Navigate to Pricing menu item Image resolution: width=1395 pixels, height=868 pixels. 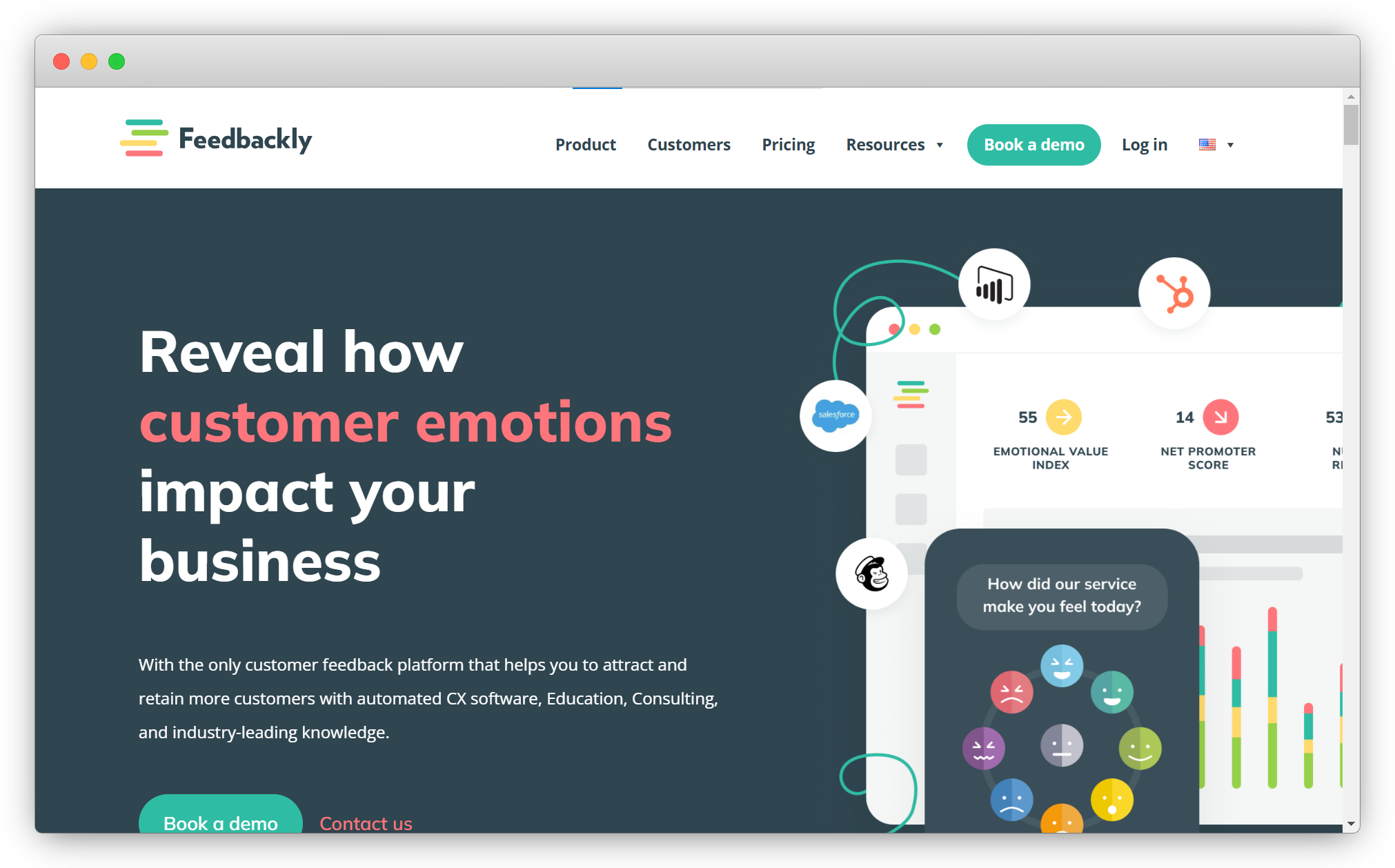click(788, 144)
